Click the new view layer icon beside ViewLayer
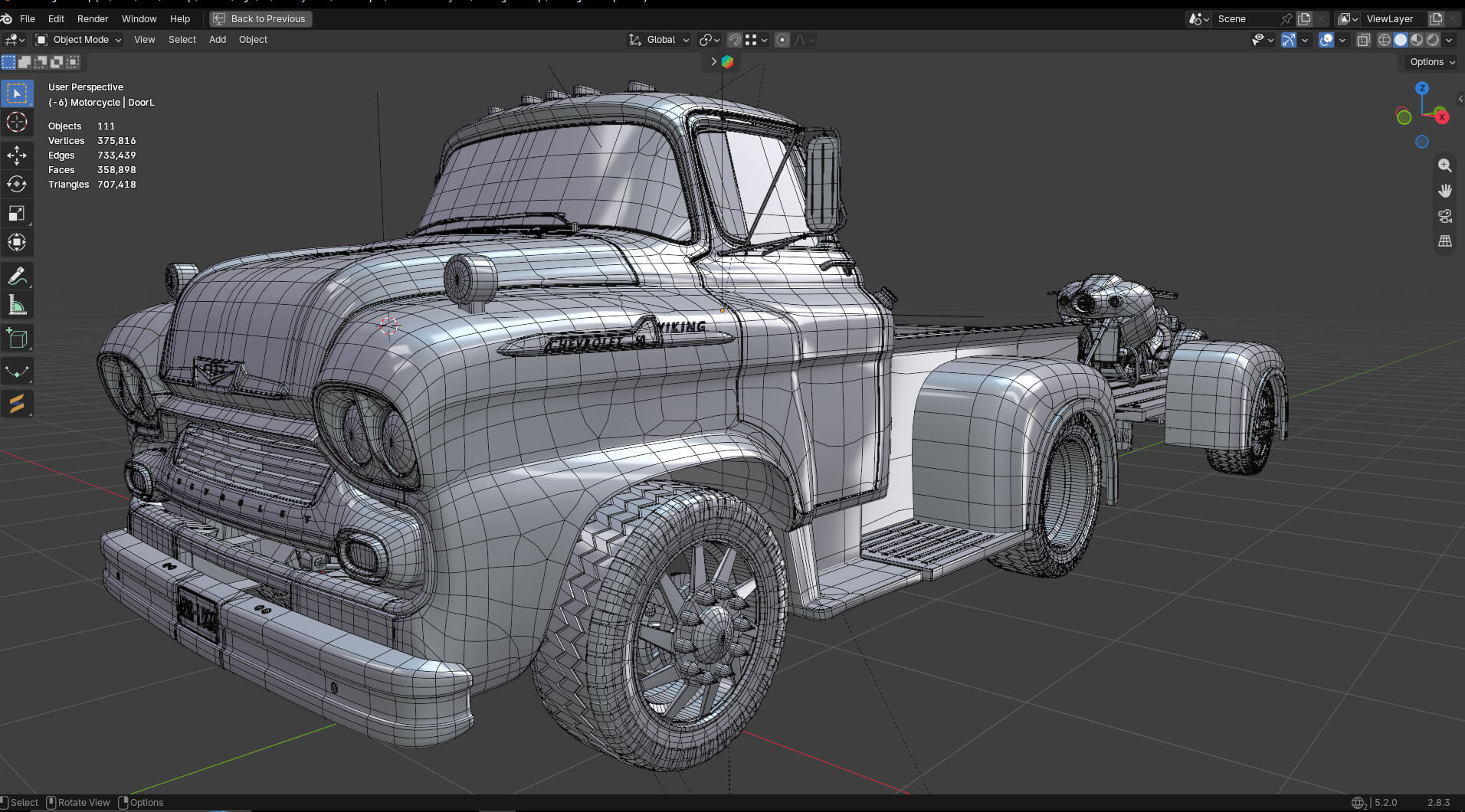This screenshot has height=812, width=1465. point(1437,18)
